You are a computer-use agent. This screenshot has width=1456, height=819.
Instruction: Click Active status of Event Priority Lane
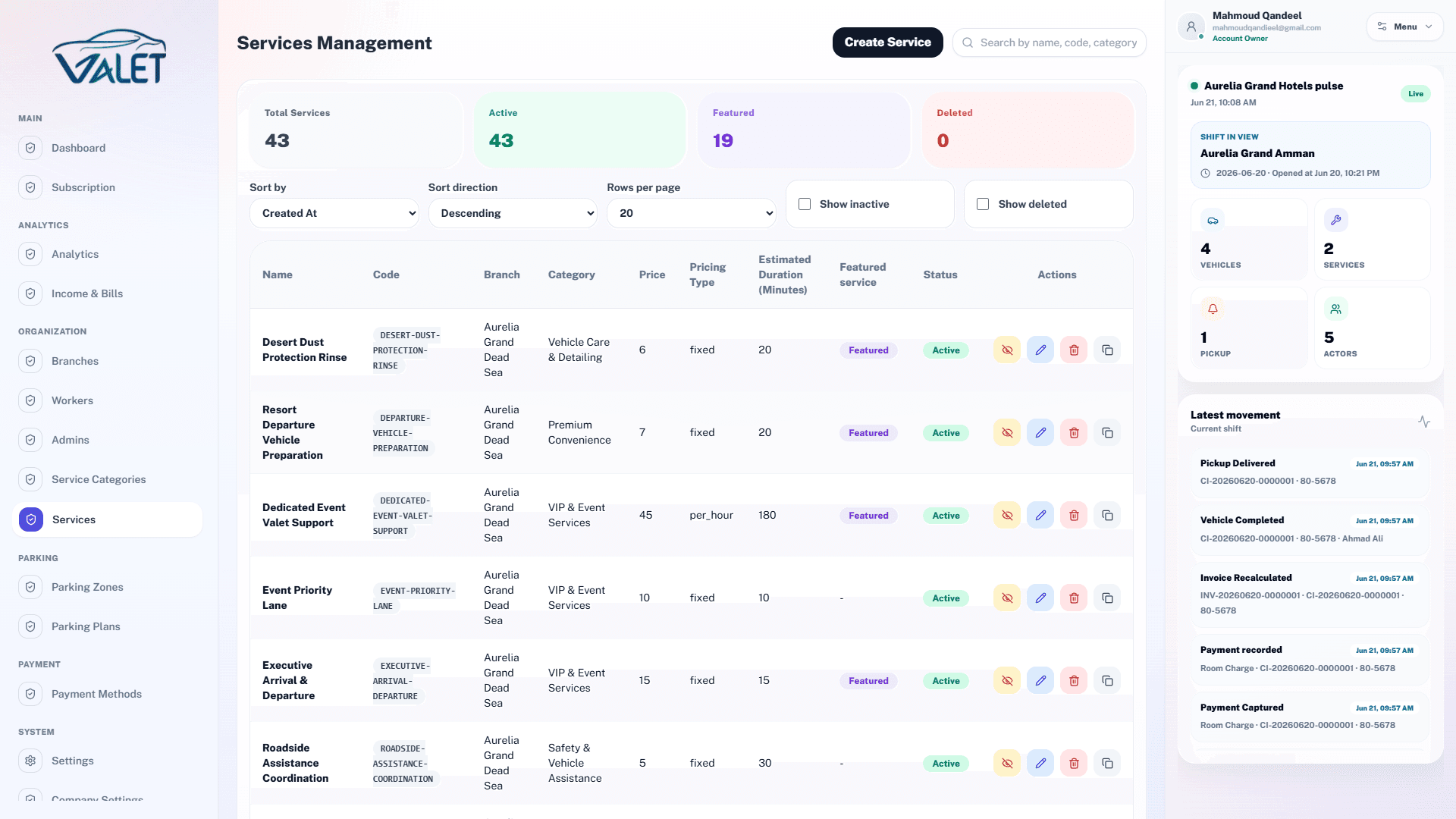(946, 598)
